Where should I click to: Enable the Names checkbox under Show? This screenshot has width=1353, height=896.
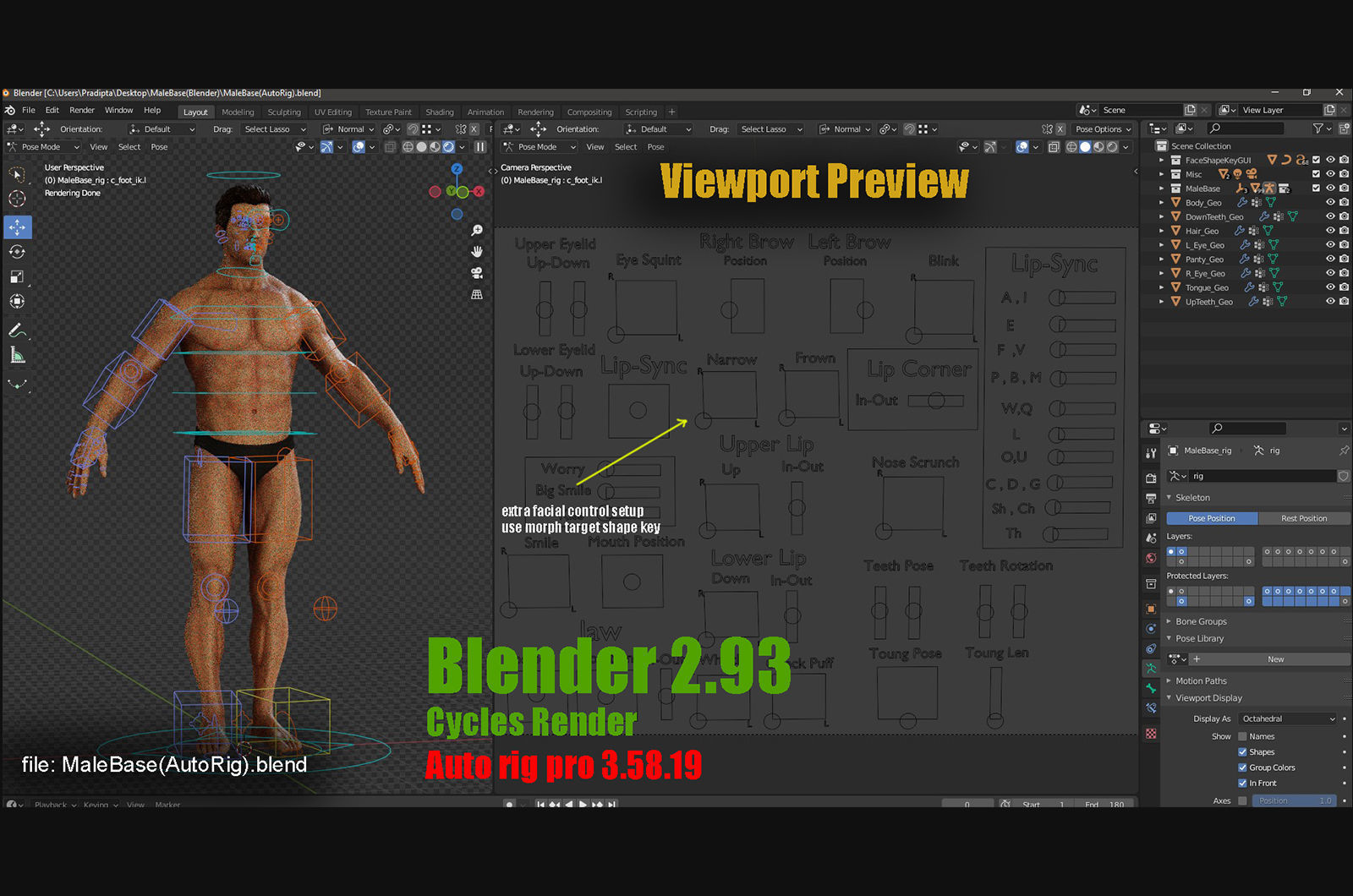(x=1242, y=736)
